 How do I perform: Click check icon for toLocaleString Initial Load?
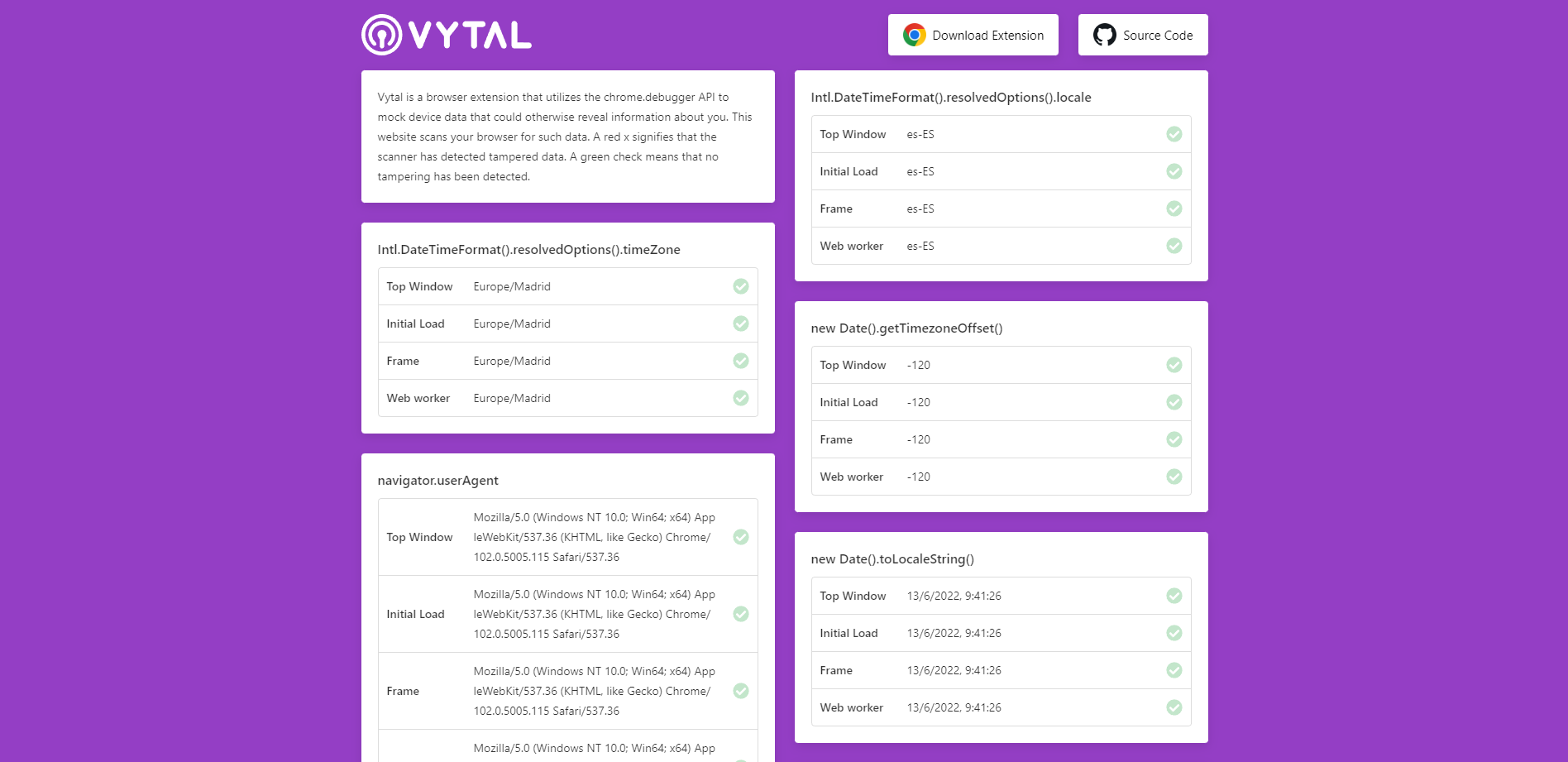click(1174, 633)
